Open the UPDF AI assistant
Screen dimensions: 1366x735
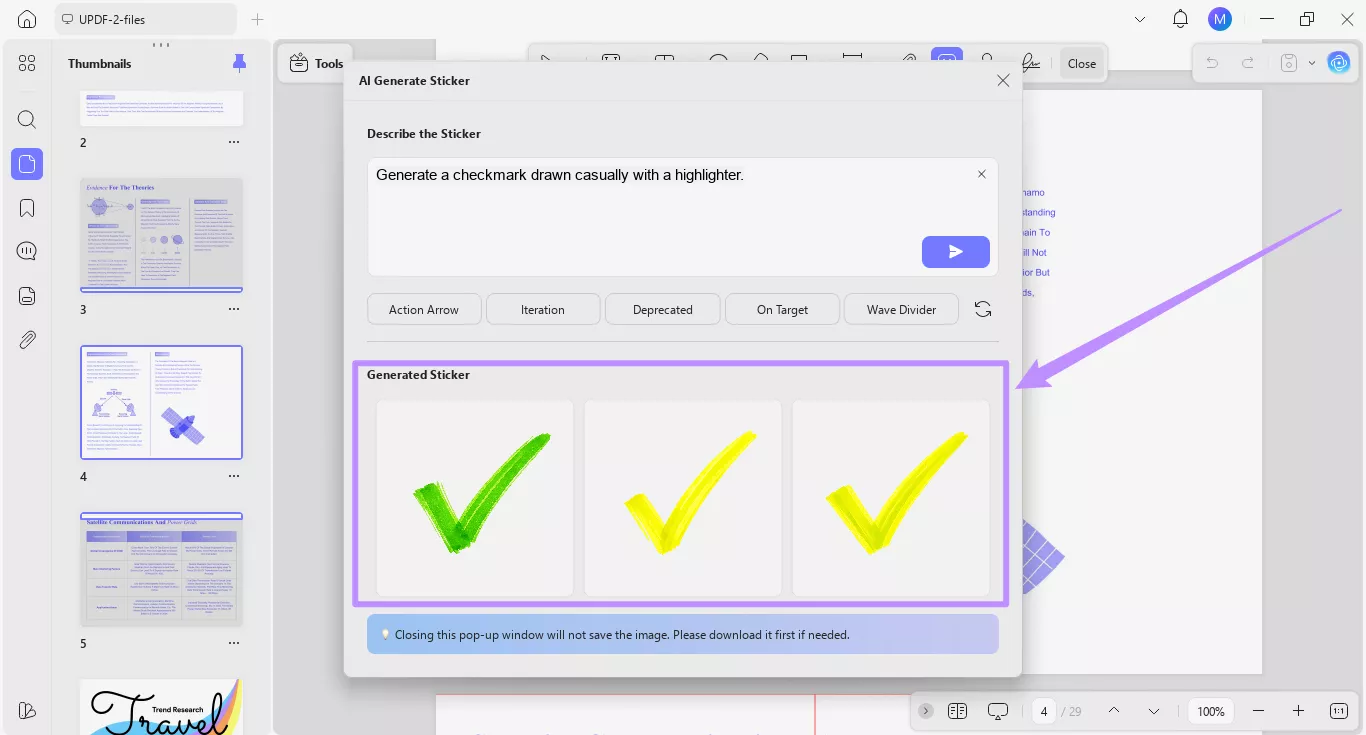pyautogui.click(x=1338, y=63)
